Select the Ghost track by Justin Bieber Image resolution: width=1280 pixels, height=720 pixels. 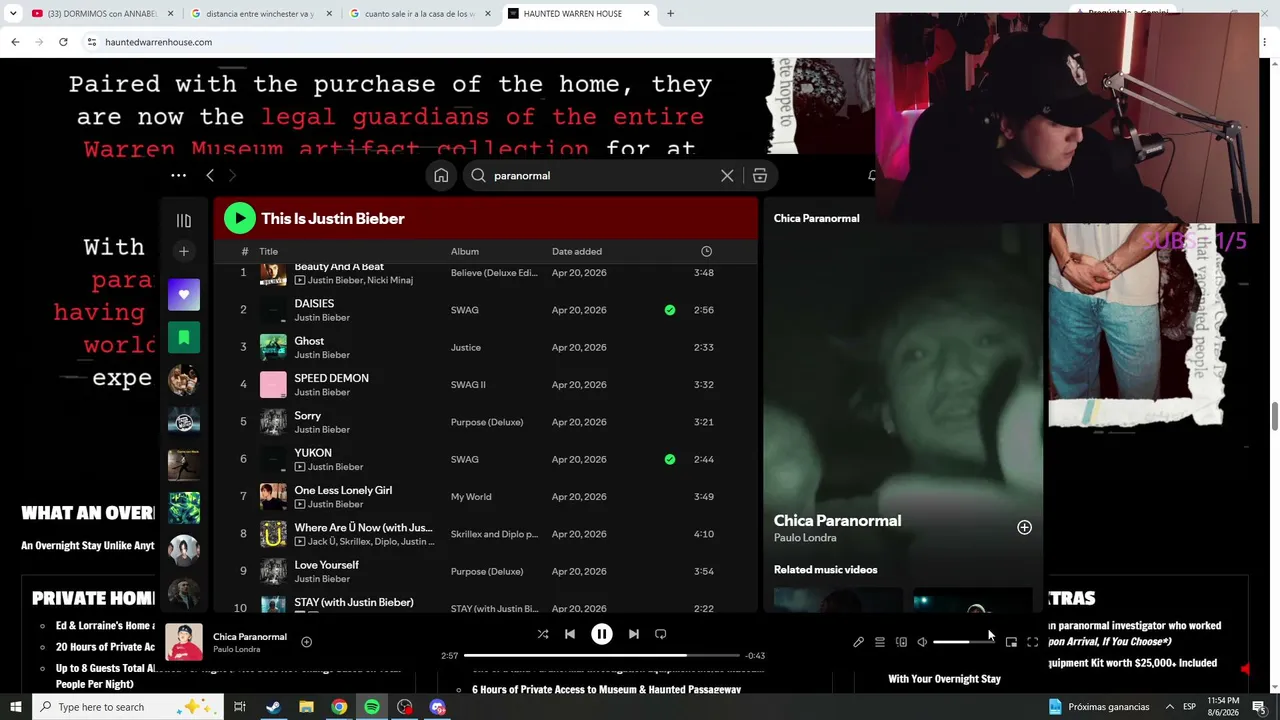click(486, 347)
